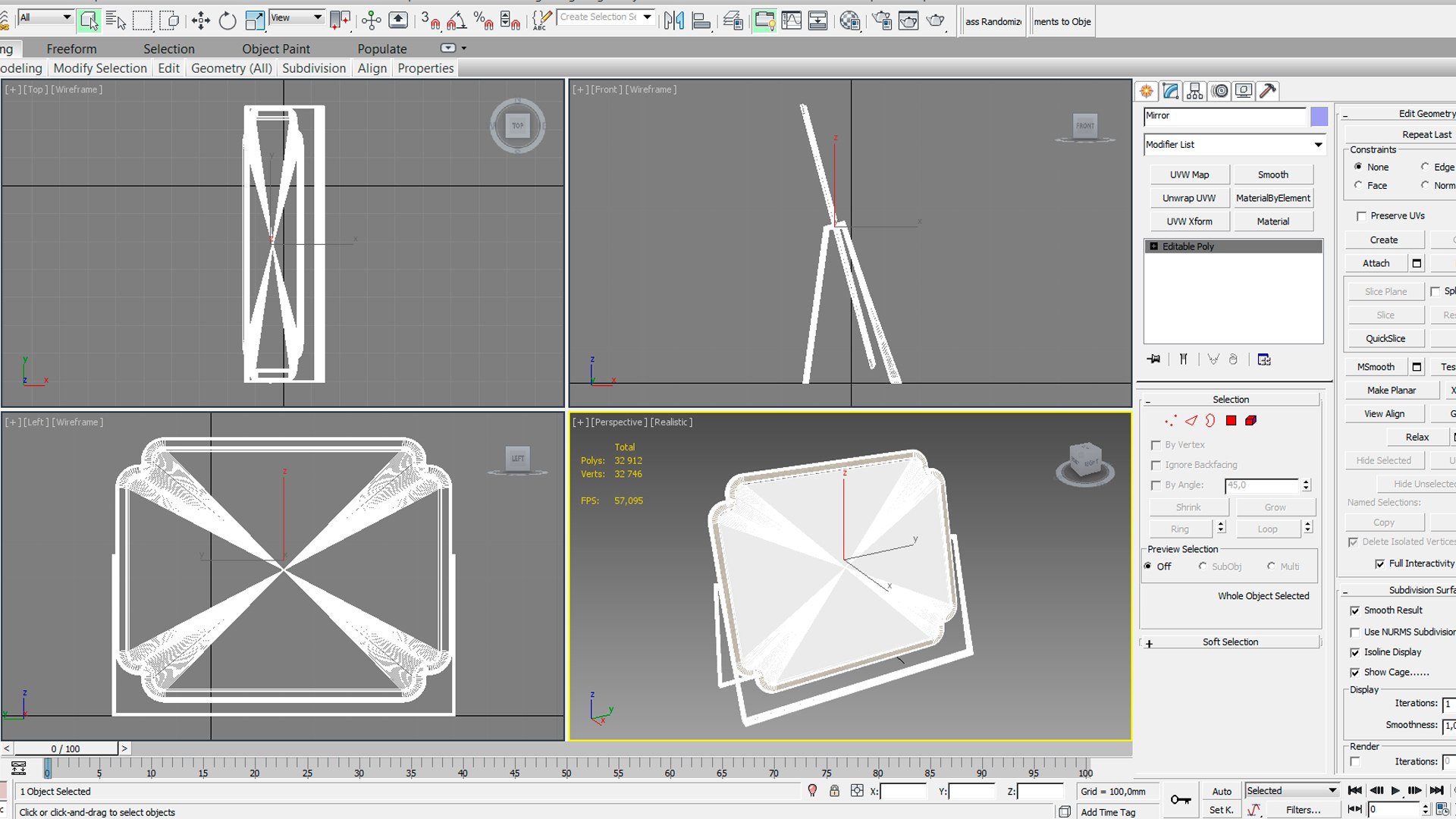
Task: Click the Render Production teapot icon
Action: point(936,20)
